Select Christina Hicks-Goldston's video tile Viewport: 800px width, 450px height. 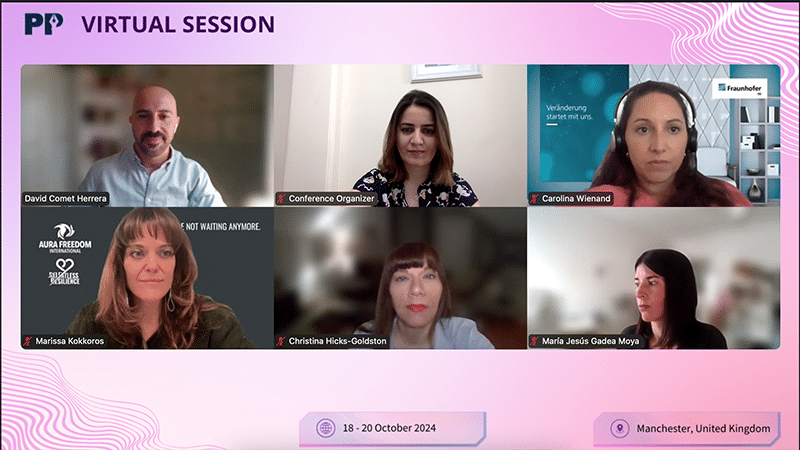tap(401, 278)
